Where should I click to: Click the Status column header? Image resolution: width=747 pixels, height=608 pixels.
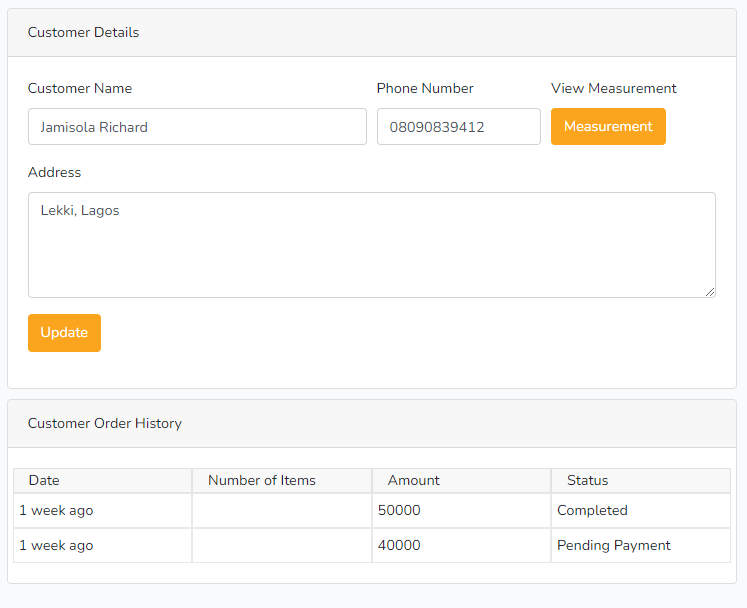point(588,480)
